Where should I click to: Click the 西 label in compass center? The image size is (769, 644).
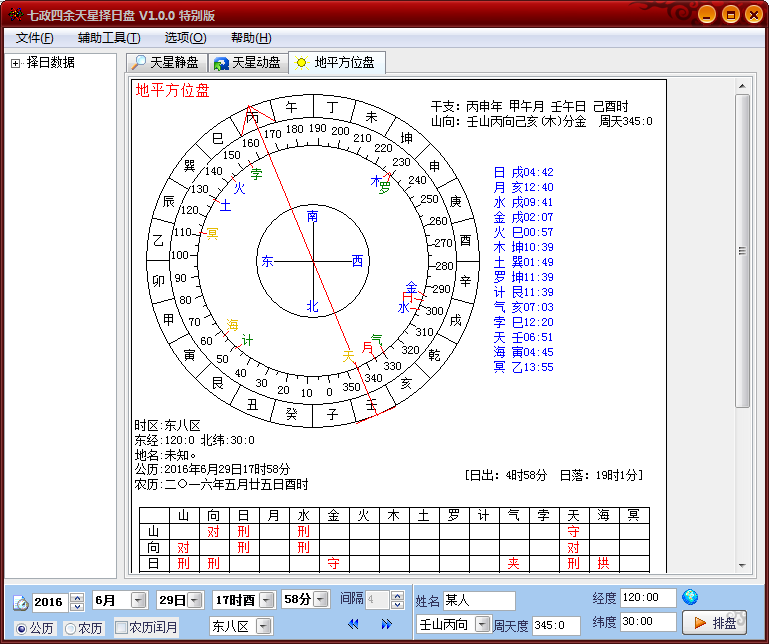(358, 261)
